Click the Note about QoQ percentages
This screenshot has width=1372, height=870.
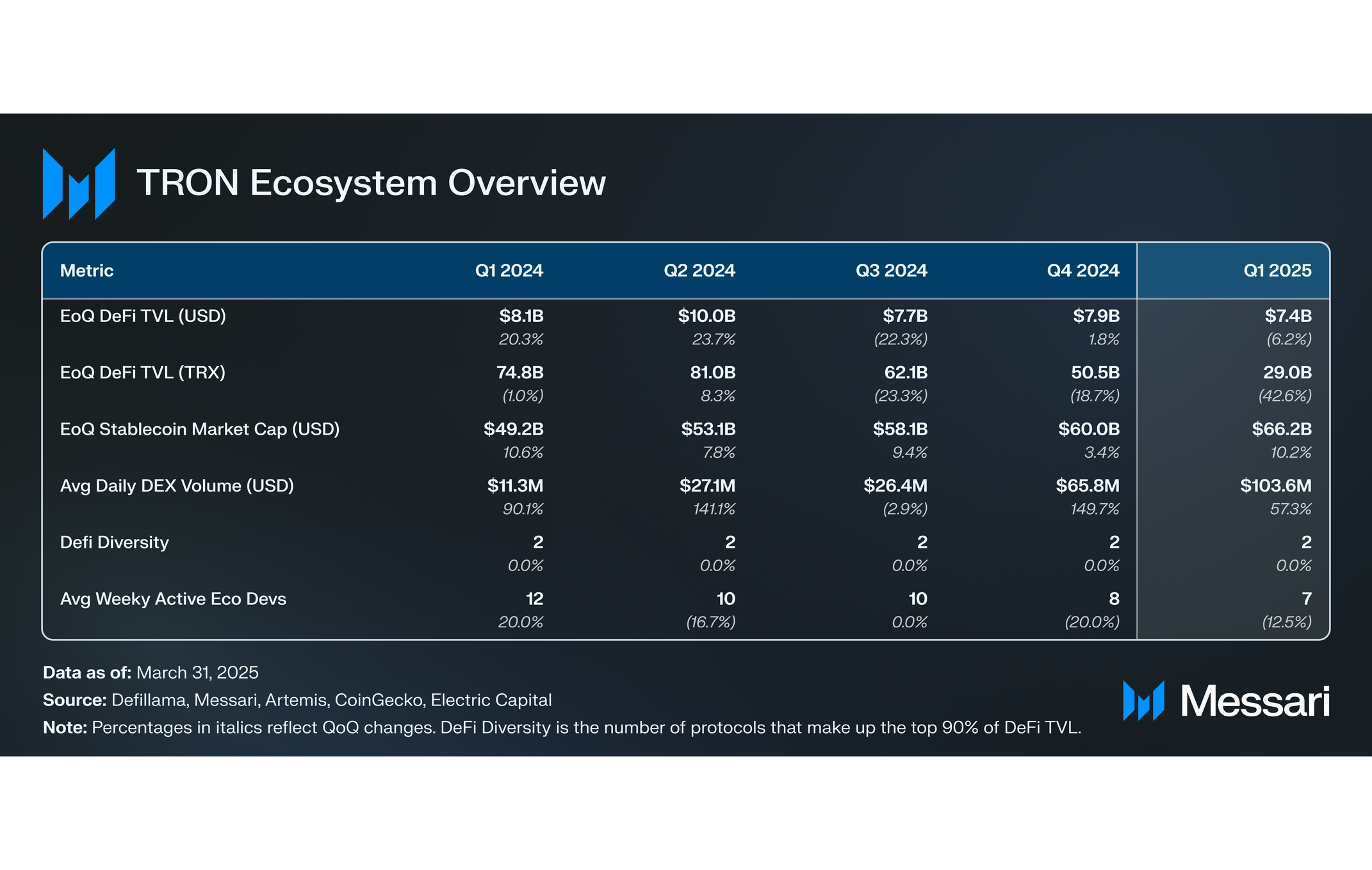pyautogui.click(x=562, y=727)
